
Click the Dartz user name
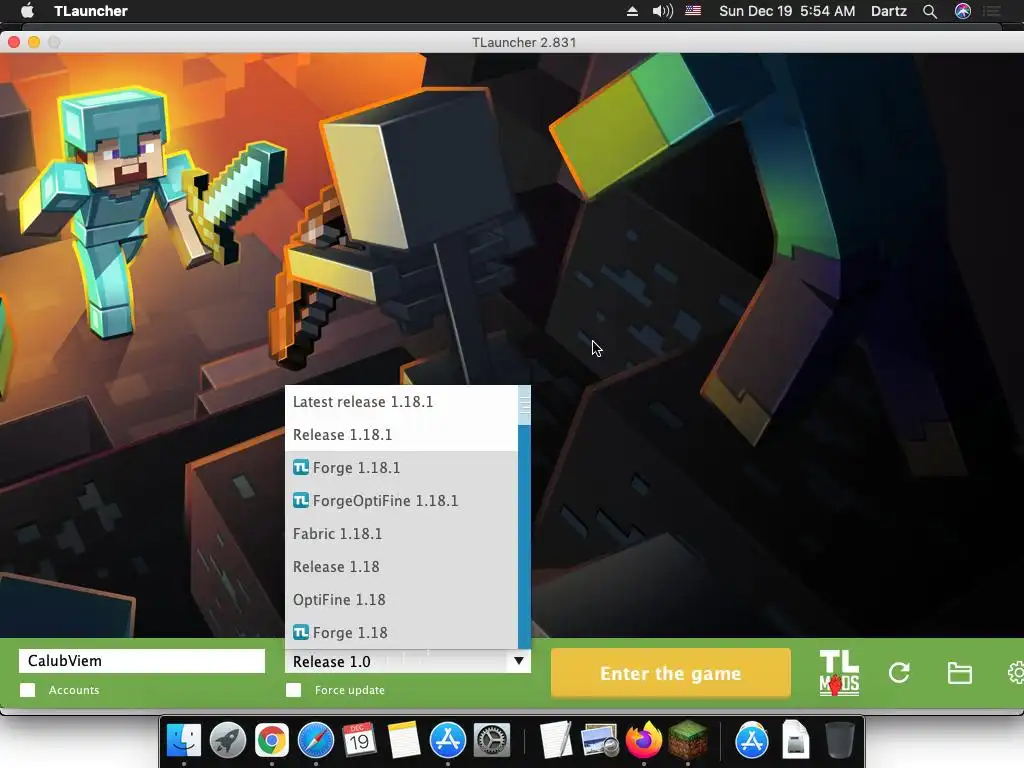coord(889,11)
